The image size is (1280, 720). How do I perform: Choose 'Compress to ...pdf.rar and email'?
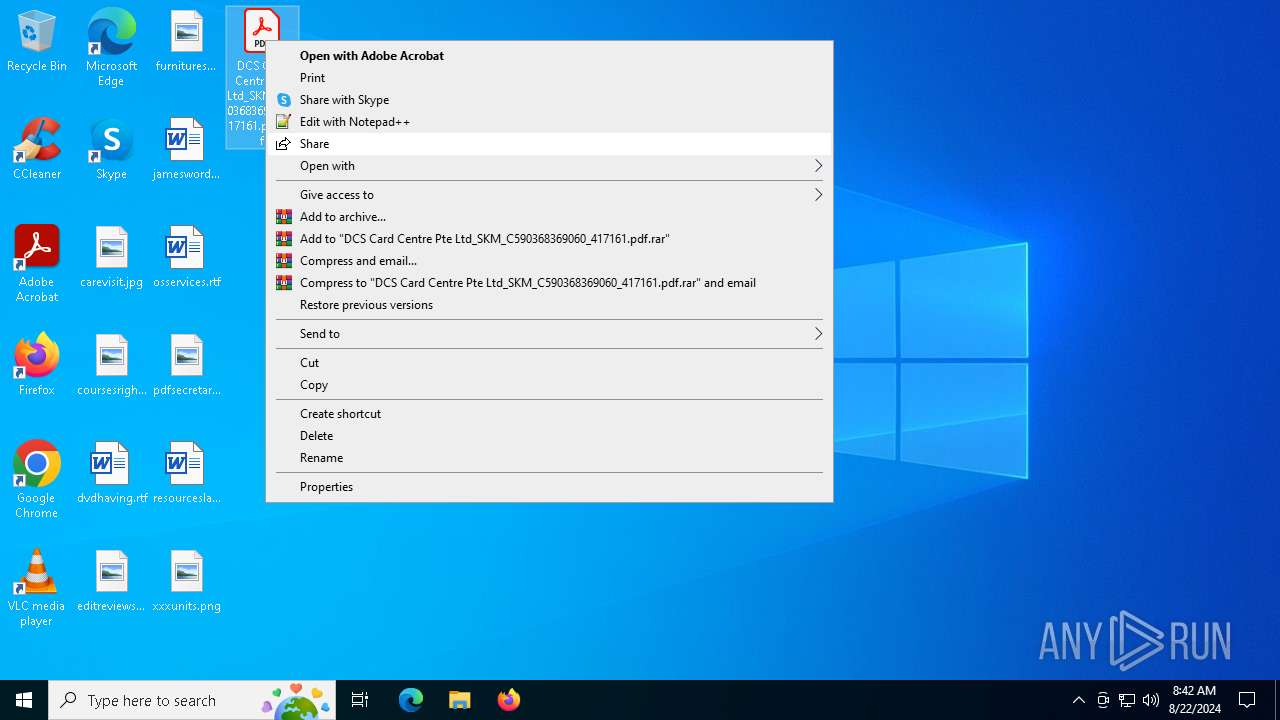tap(549, 283)
